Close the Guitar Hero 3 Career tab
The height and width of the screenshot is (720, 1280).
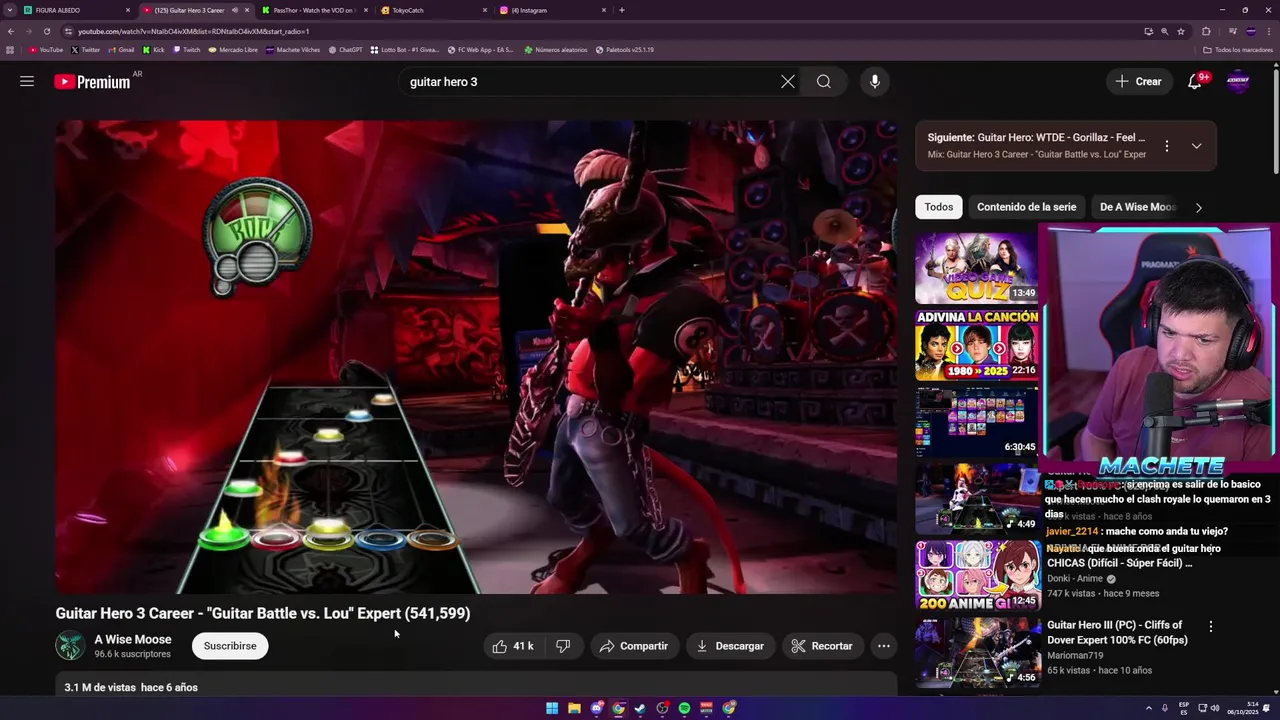point(247,10)
